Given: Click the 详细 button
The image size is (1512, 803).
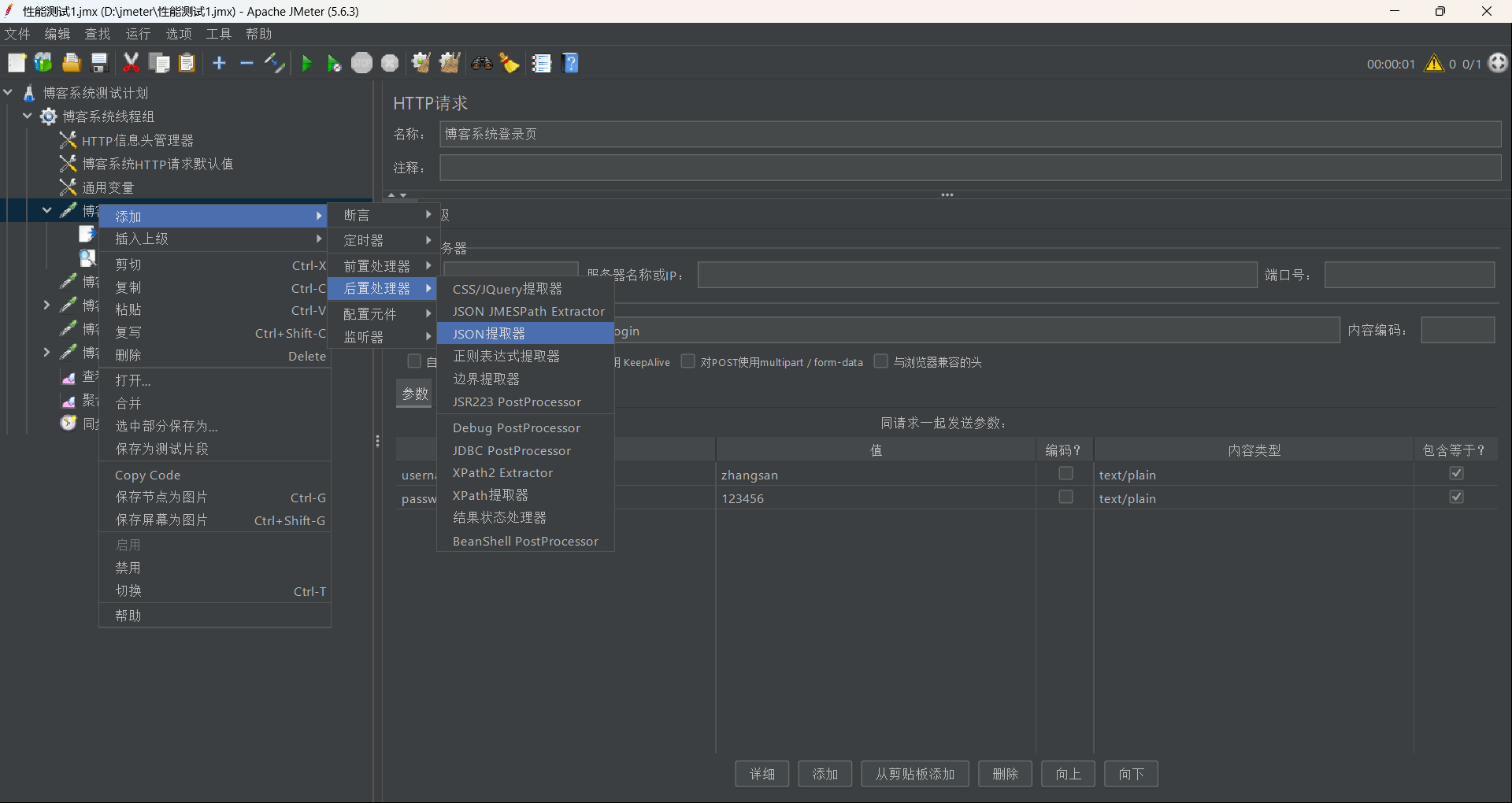Looking at the screenshot, I should coord(762,774).
